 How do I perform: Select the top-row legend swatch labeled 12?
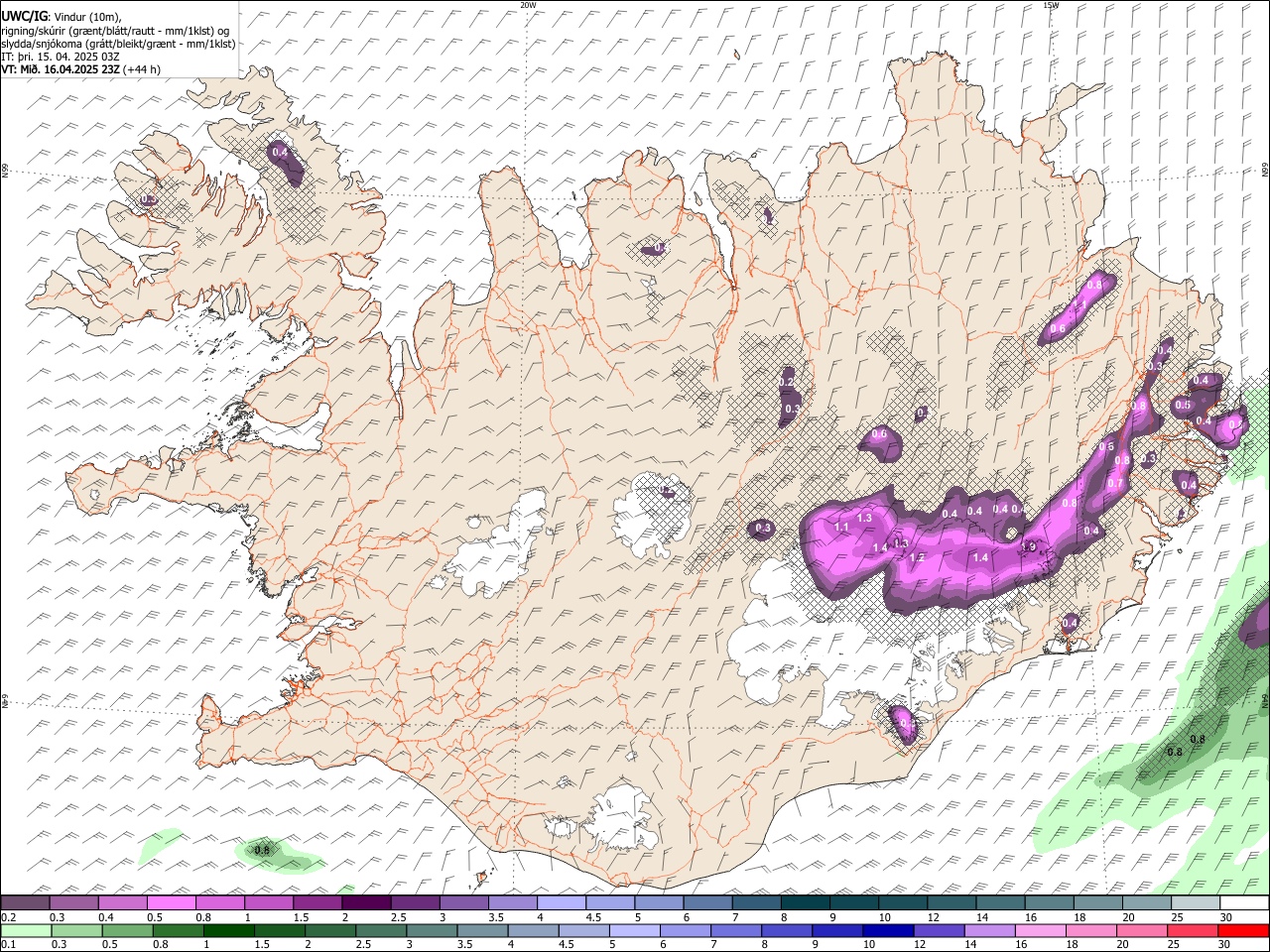[952, 902]
